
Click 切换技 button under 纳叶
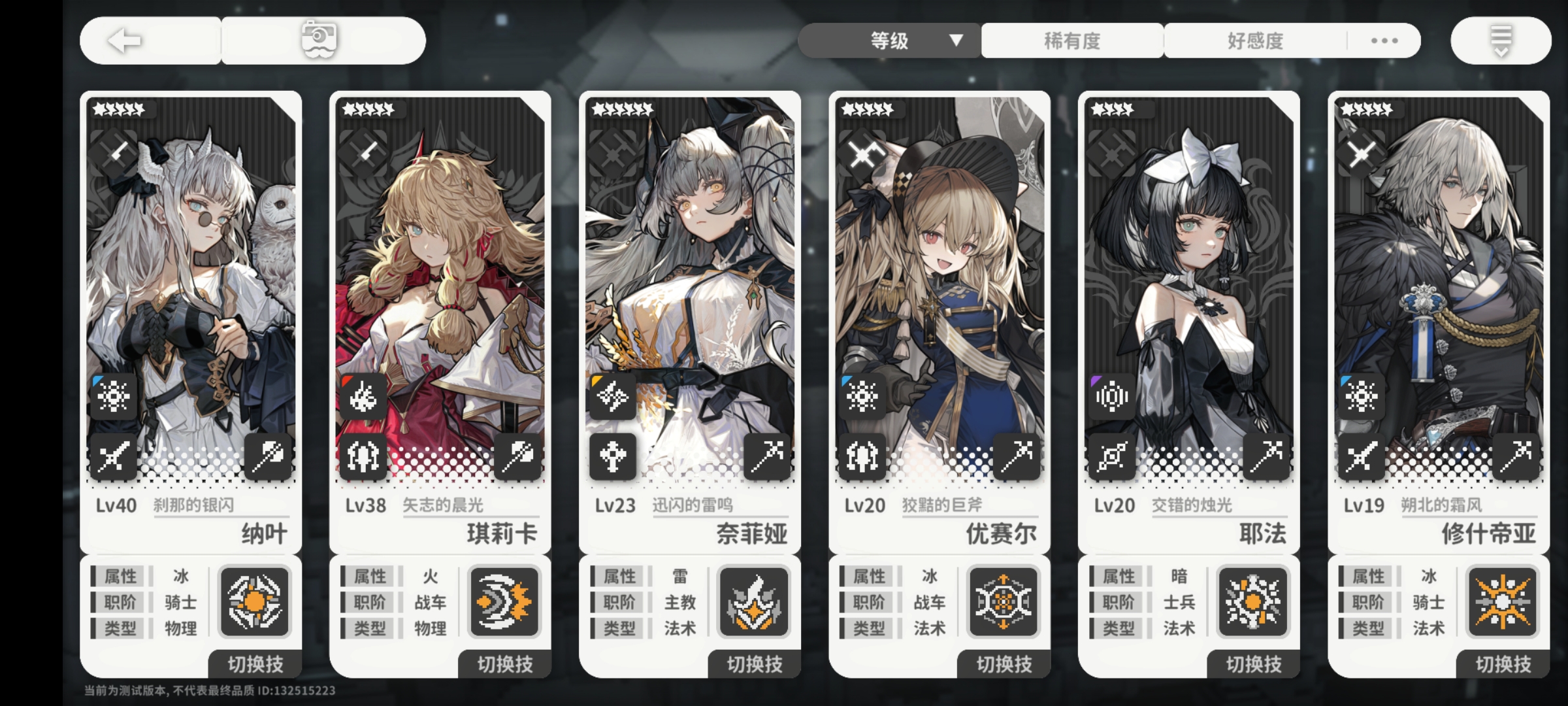pyautogui.click(x=255, y=664)
